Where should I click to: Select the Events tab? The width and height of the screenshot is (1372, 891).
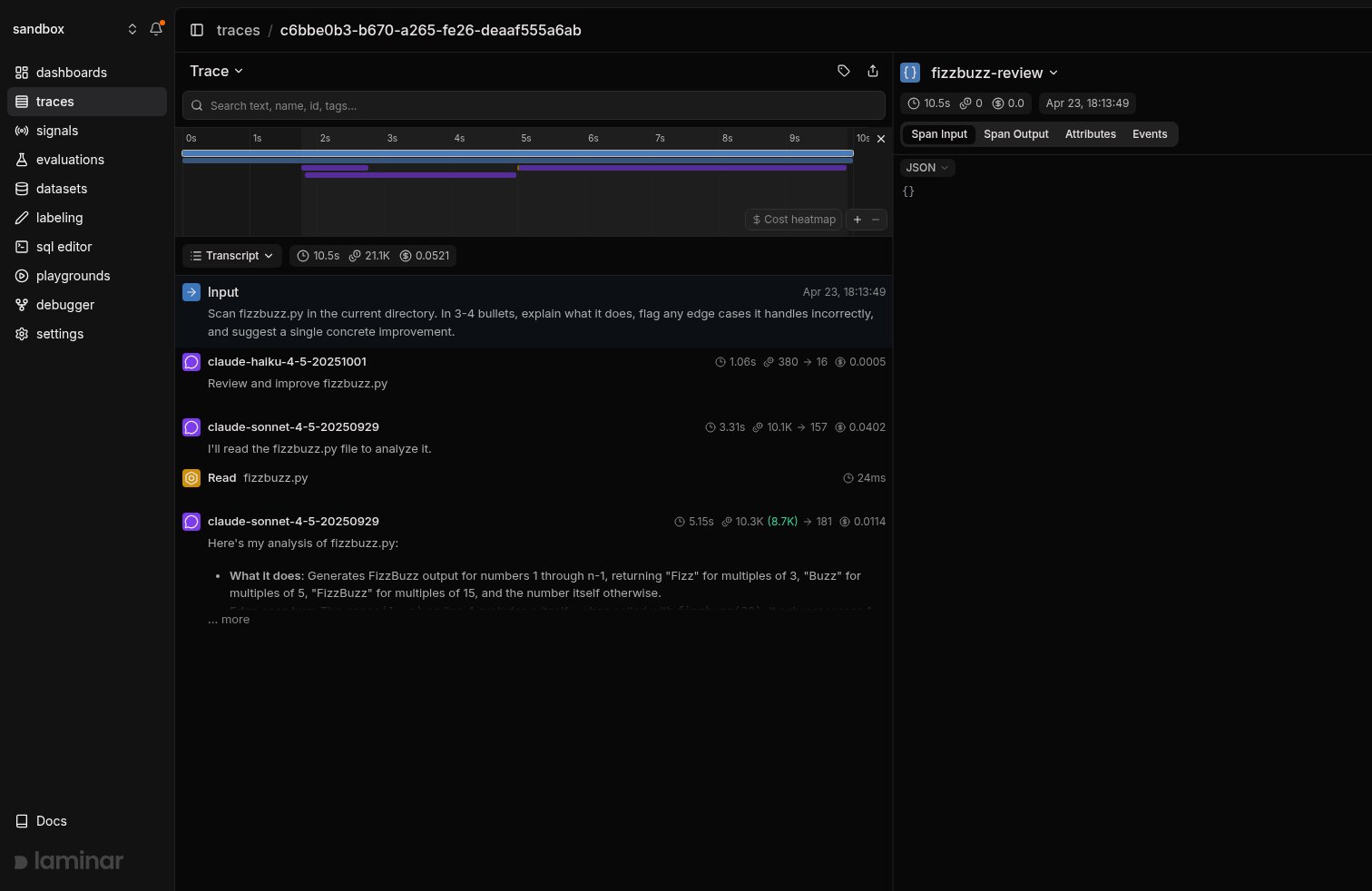click(1150, 134)
